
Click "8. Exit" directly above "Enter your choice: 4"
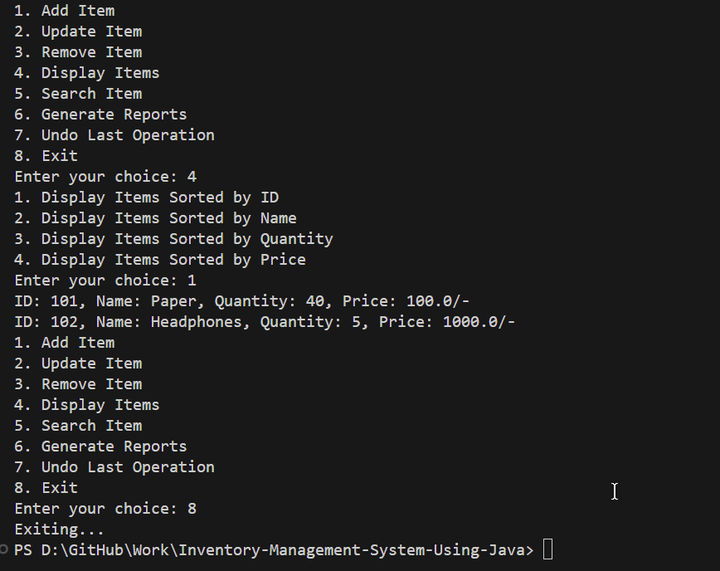click(x=46, y=155)
